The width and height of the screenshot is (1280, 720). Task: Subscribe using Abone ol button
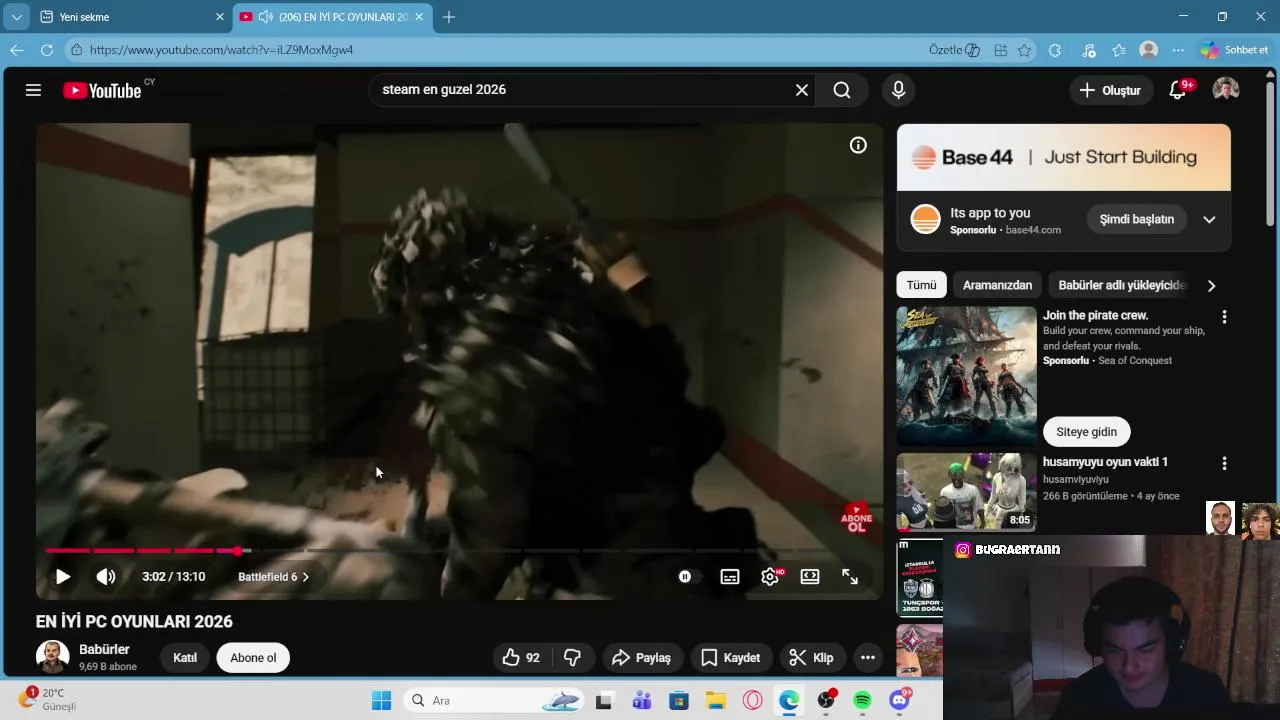[x=253, y=658]
